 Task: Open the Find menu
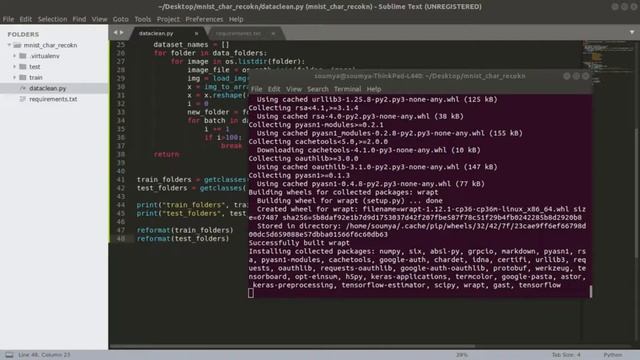point(79,19)
